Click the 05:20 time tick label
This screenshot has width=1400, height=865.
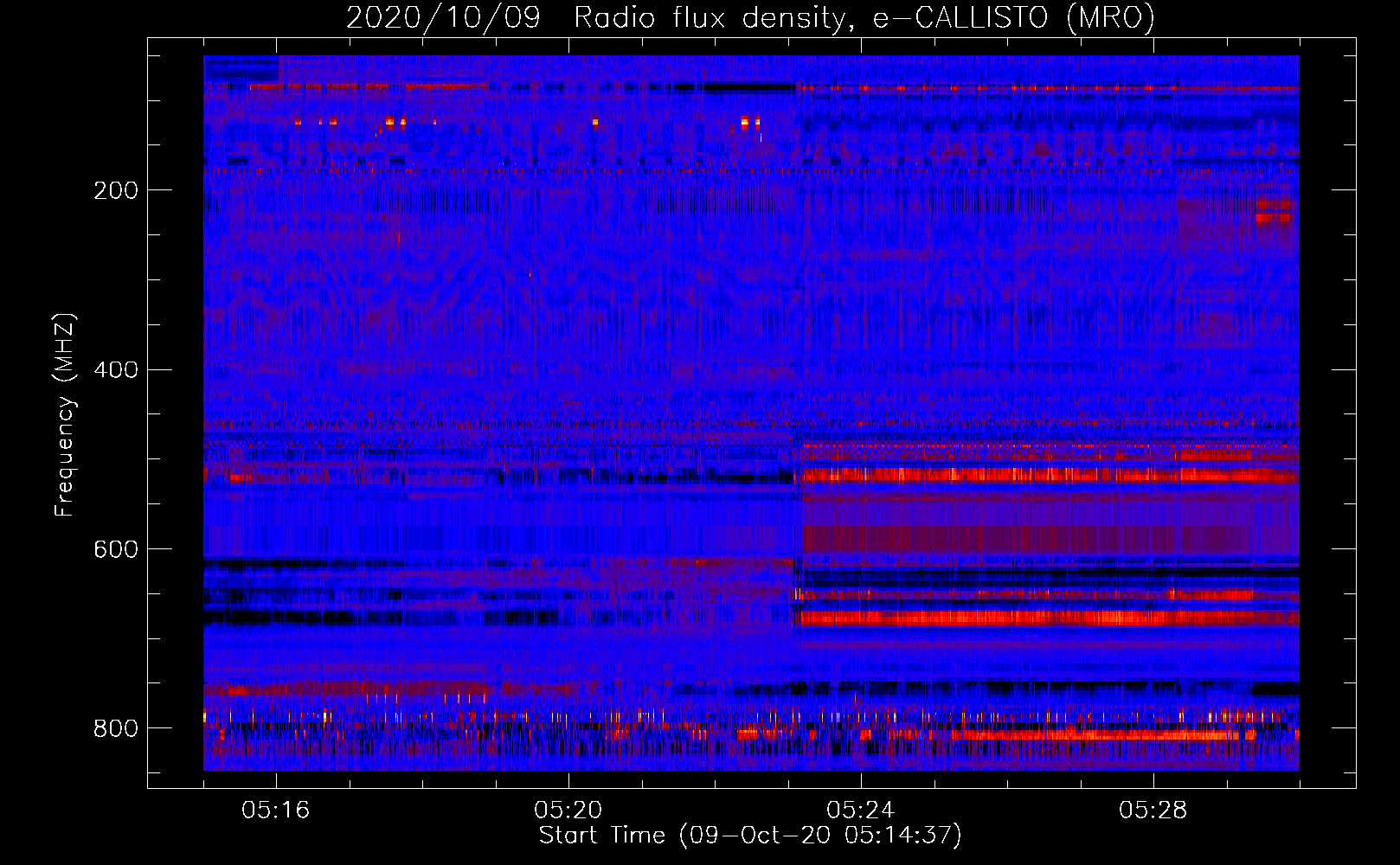click(x=568, y=810)
